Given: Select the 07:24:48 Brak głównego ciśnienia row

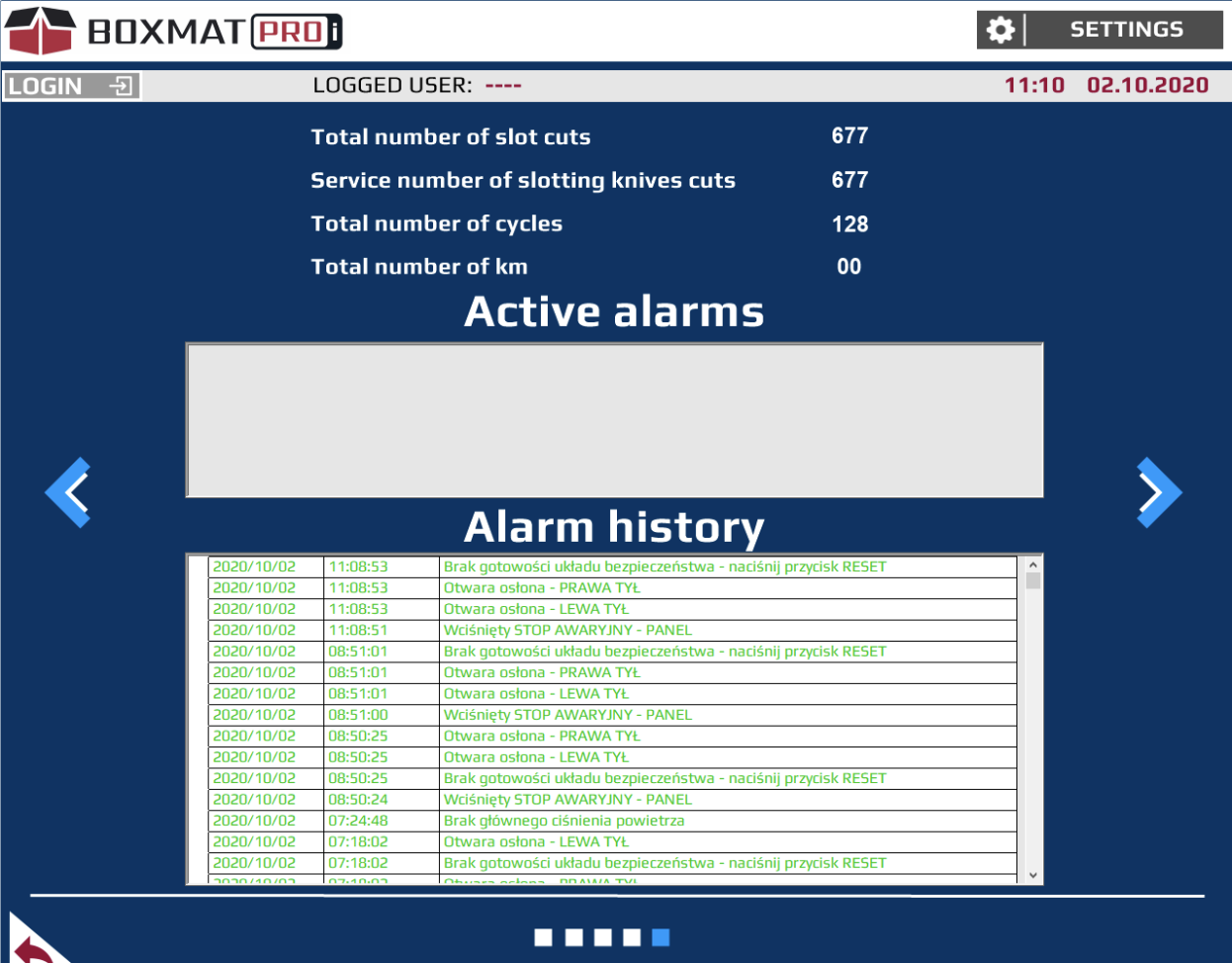Looking at the screenshot, I should pos(613,821).
